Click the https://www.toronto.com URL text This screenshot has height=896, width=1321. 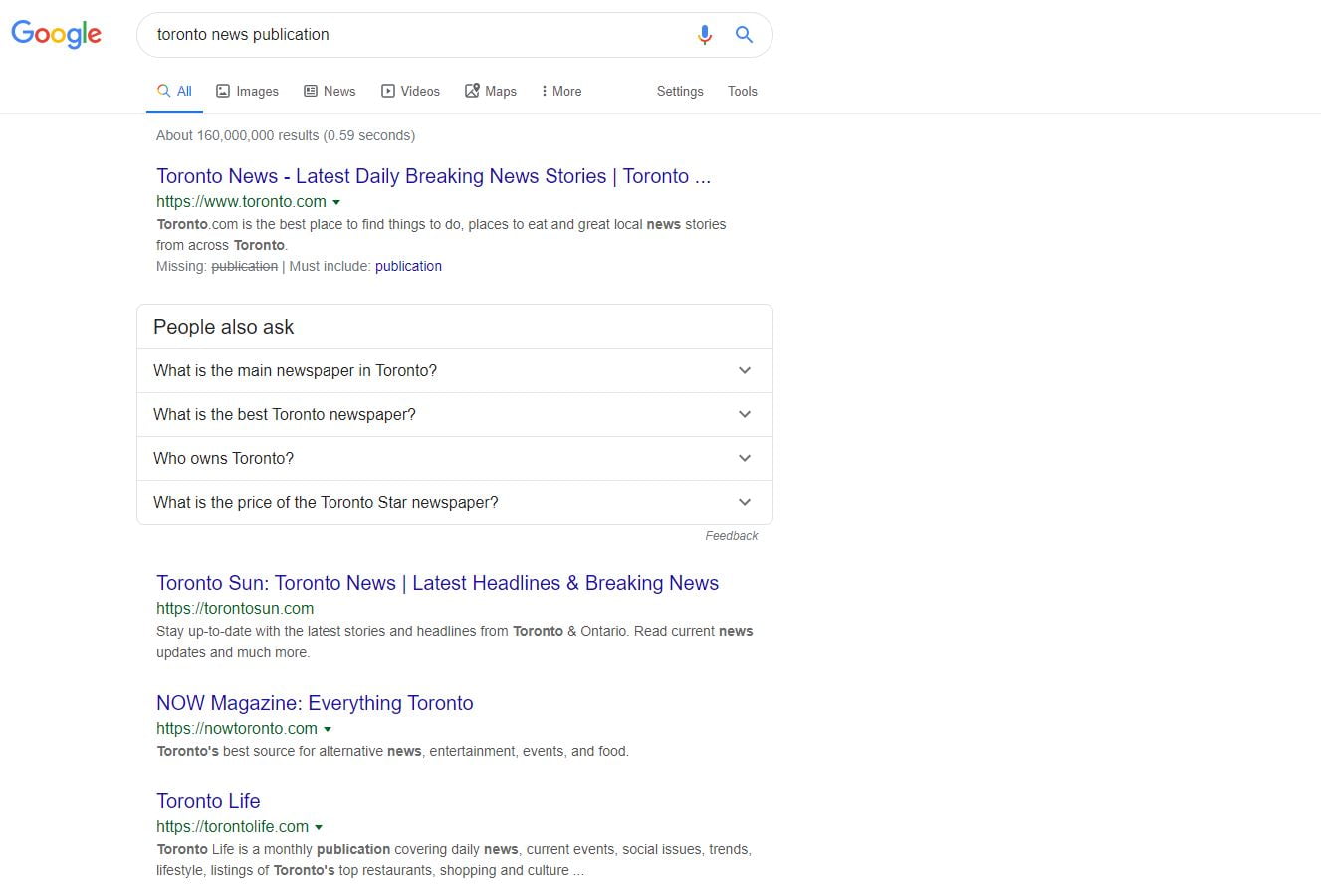(241, 201)
